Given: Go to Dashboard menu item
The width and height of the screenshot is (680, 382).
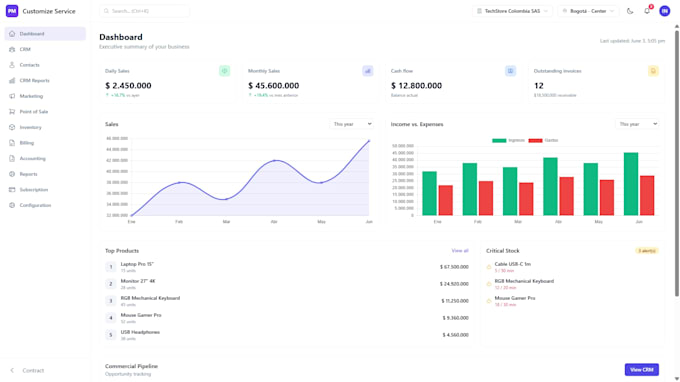Looking at the screenshot, I should (x=45, y=34).
